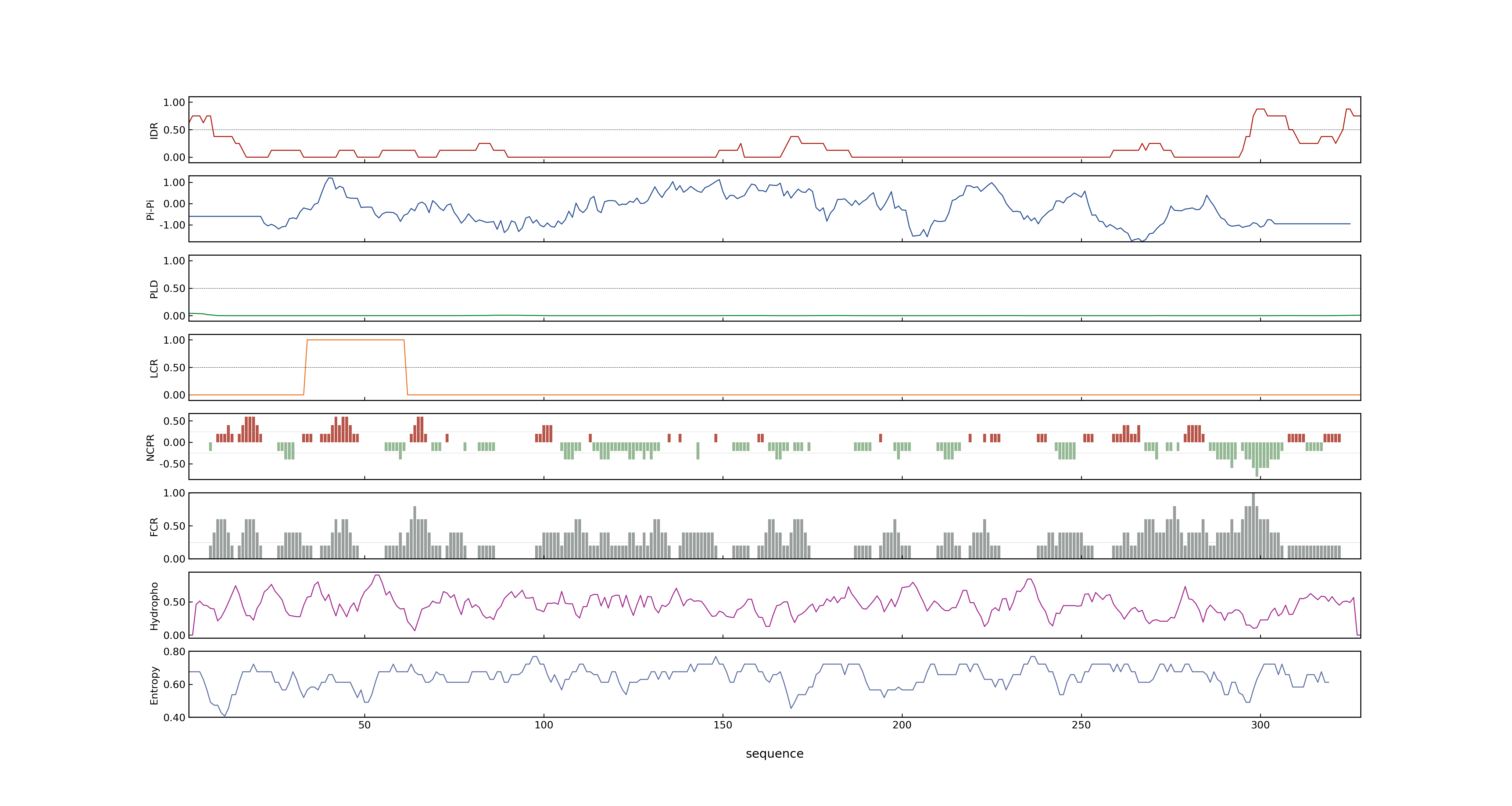Click the 1.00 tick of the LCR panel

point(174,340)
